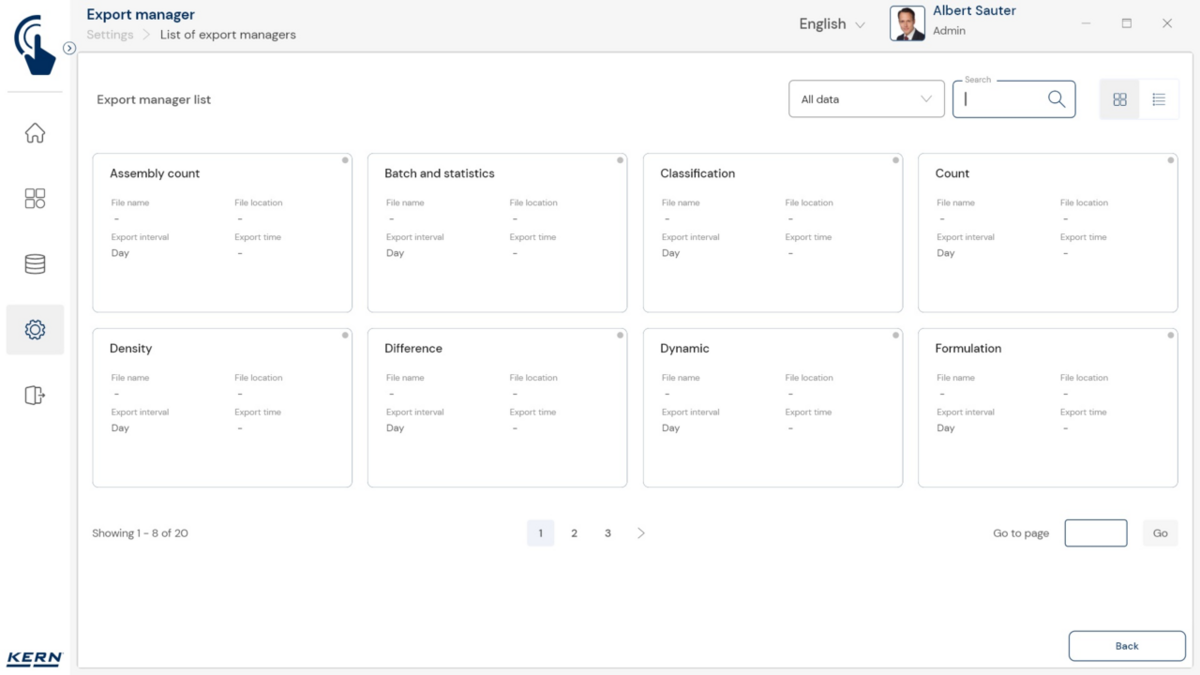Viewport: 1200px width, 675px height.
Task: Click the Go to page input field
Action: coord(1095,533)
